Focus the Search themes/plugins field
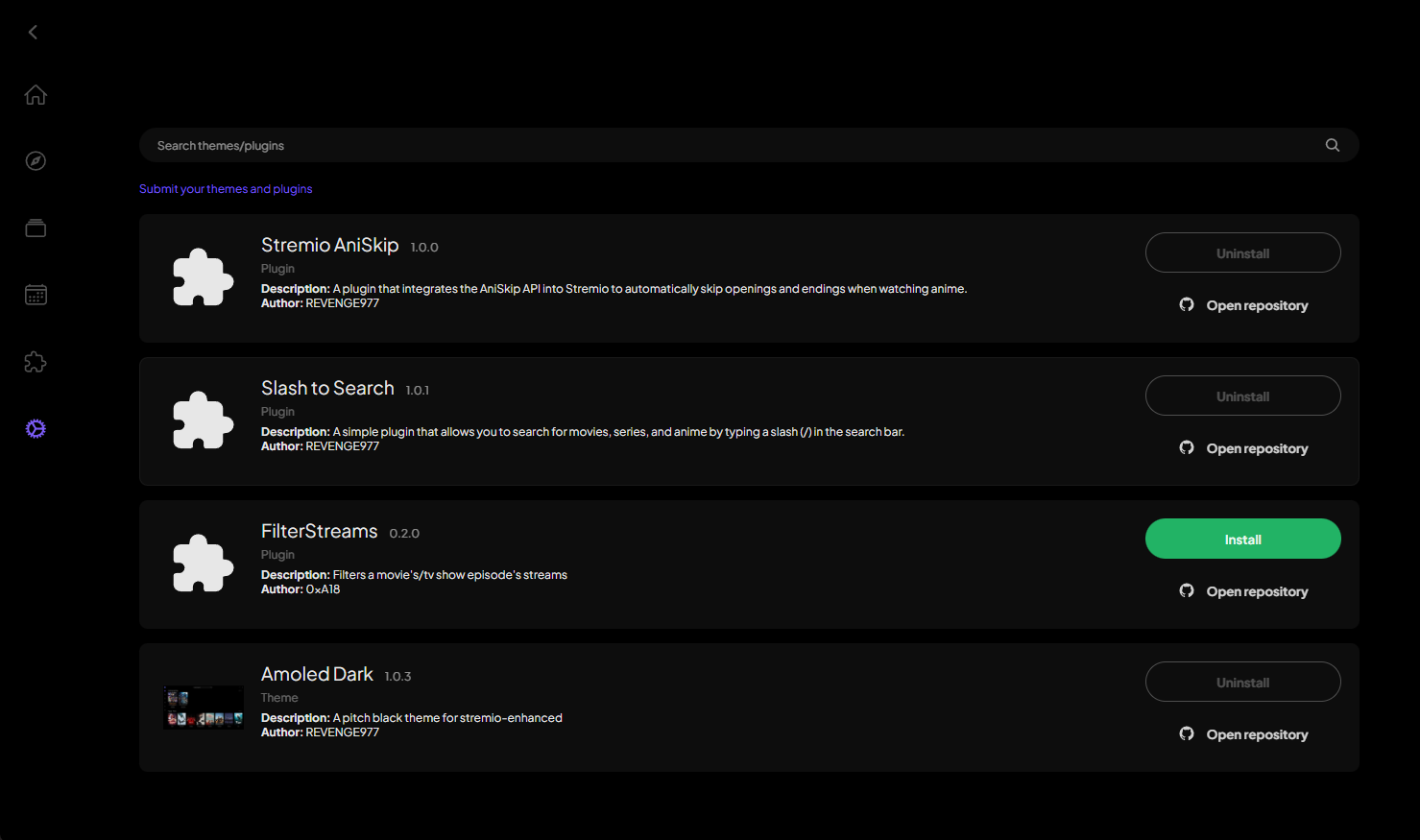Image resolution: width=1420 pixels, height=840 pixels. [749, 145]
